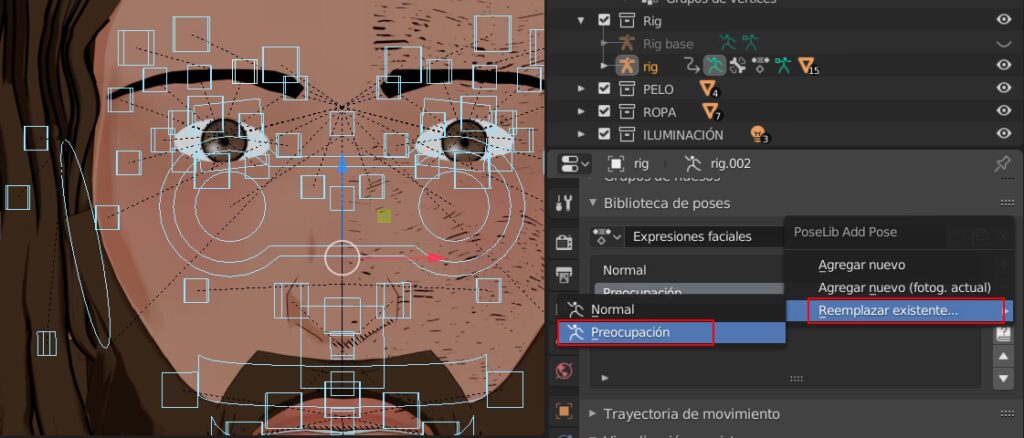Move pose up with the up arrow button
This screenshot has height=438, width=1024.
[x=1003, y=357]
